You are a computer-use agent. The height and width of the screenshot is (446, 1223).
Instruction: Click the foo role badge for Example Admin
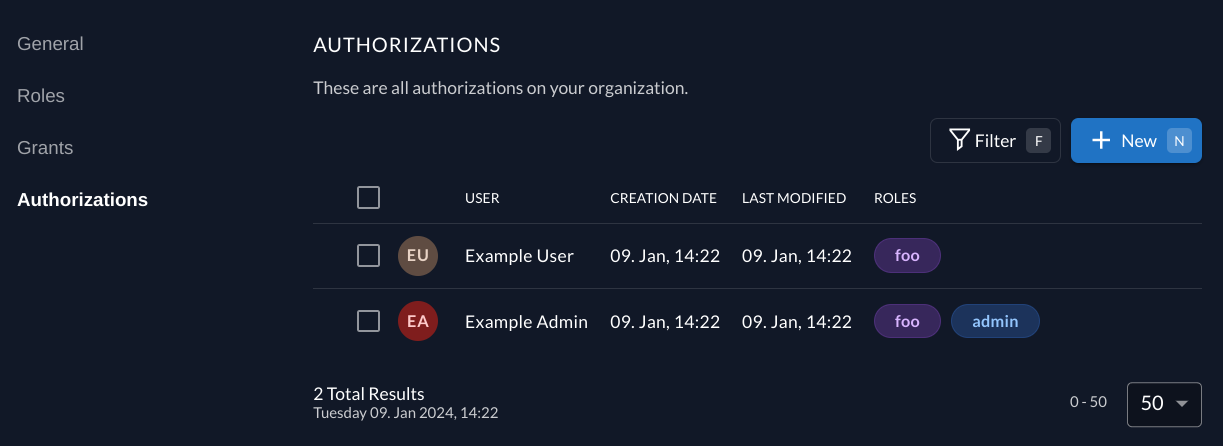click(907, 322)
